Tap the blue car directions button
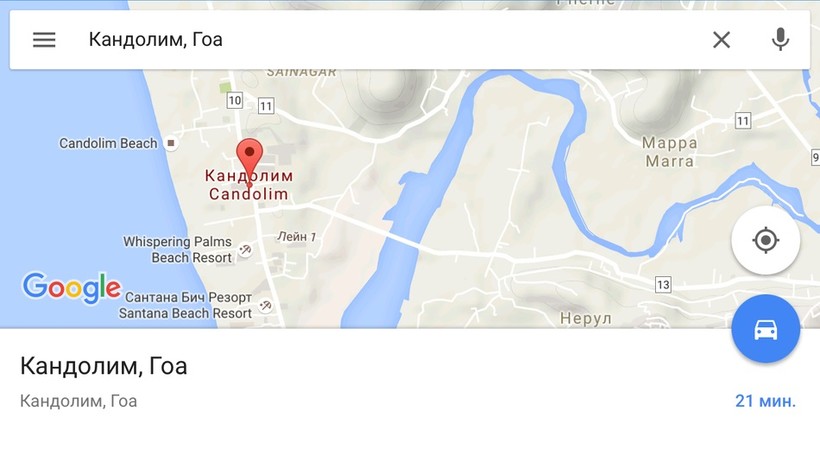 [x=766, y=329]
